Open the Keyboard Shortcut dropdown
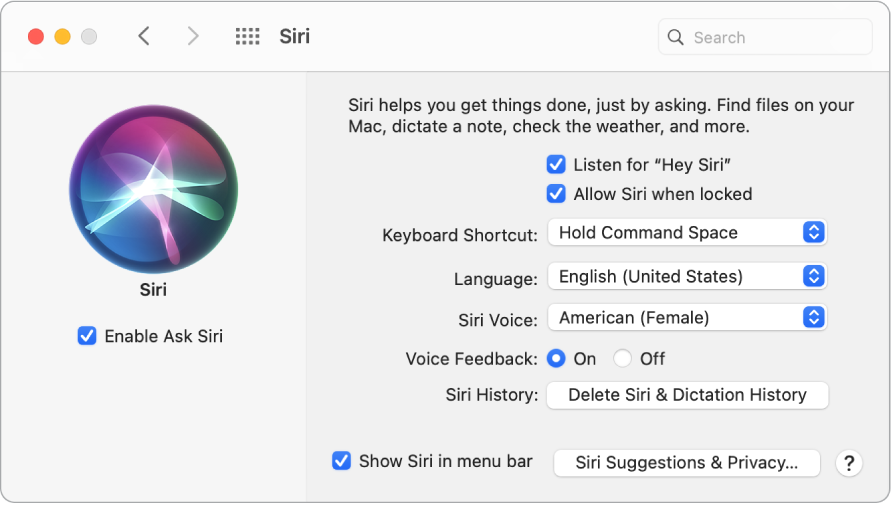Screen dimensions: 893x505 click(687, 232)
